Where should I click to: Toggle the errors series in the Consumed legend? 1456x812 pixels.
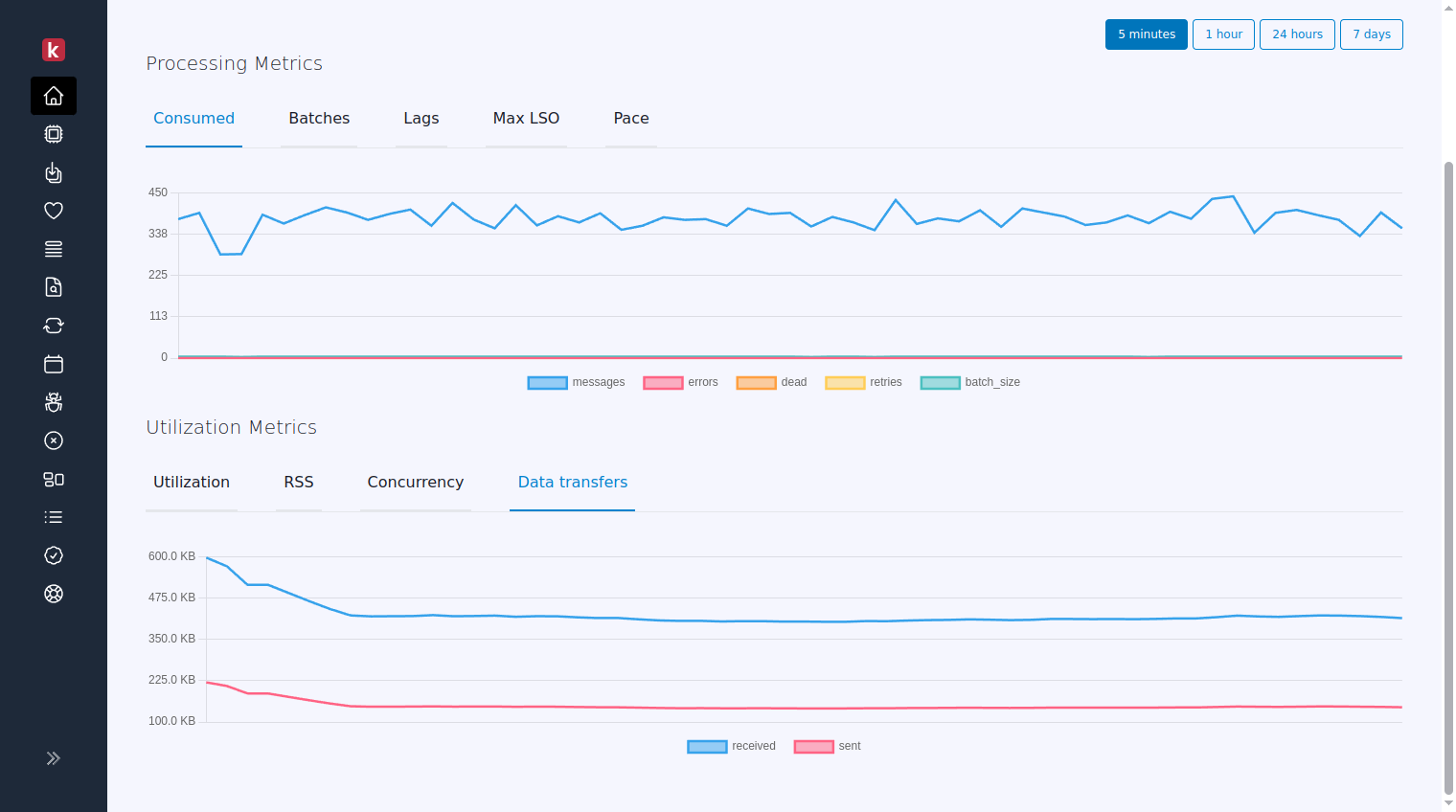pyautogui.click(x=680, y=382)
